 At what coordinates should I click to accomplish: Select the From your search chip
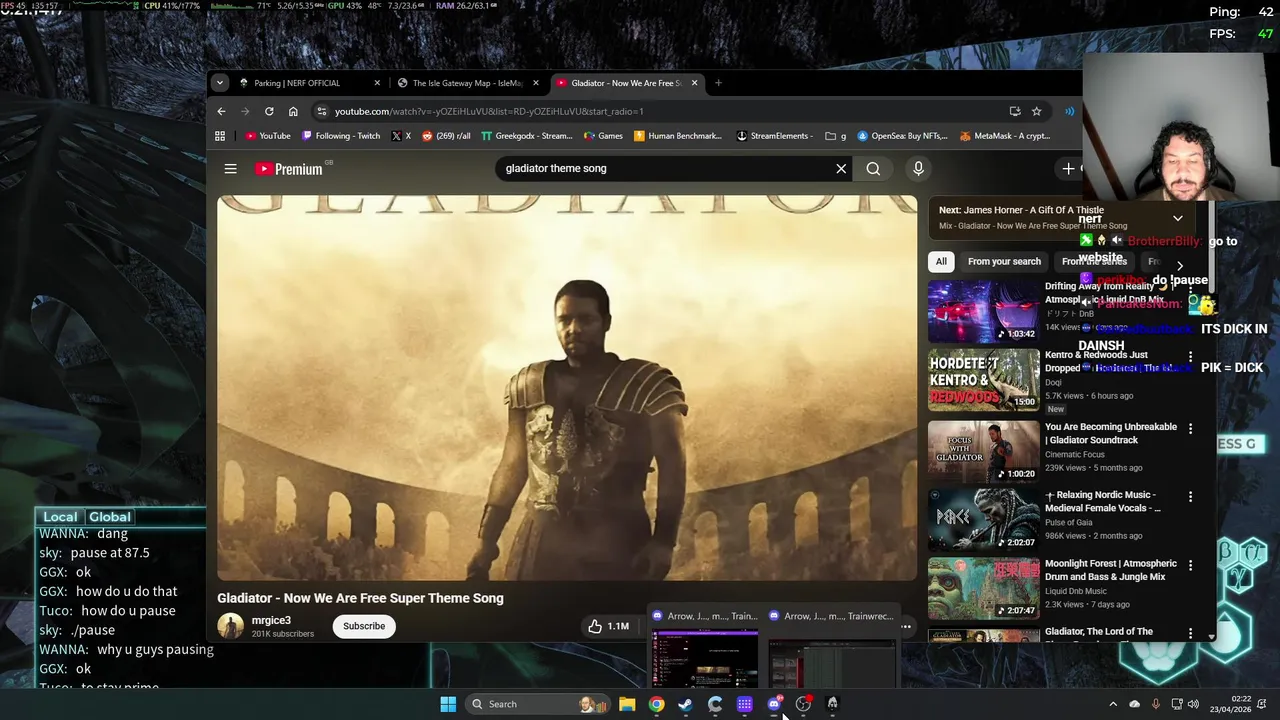pos(1004,261)
